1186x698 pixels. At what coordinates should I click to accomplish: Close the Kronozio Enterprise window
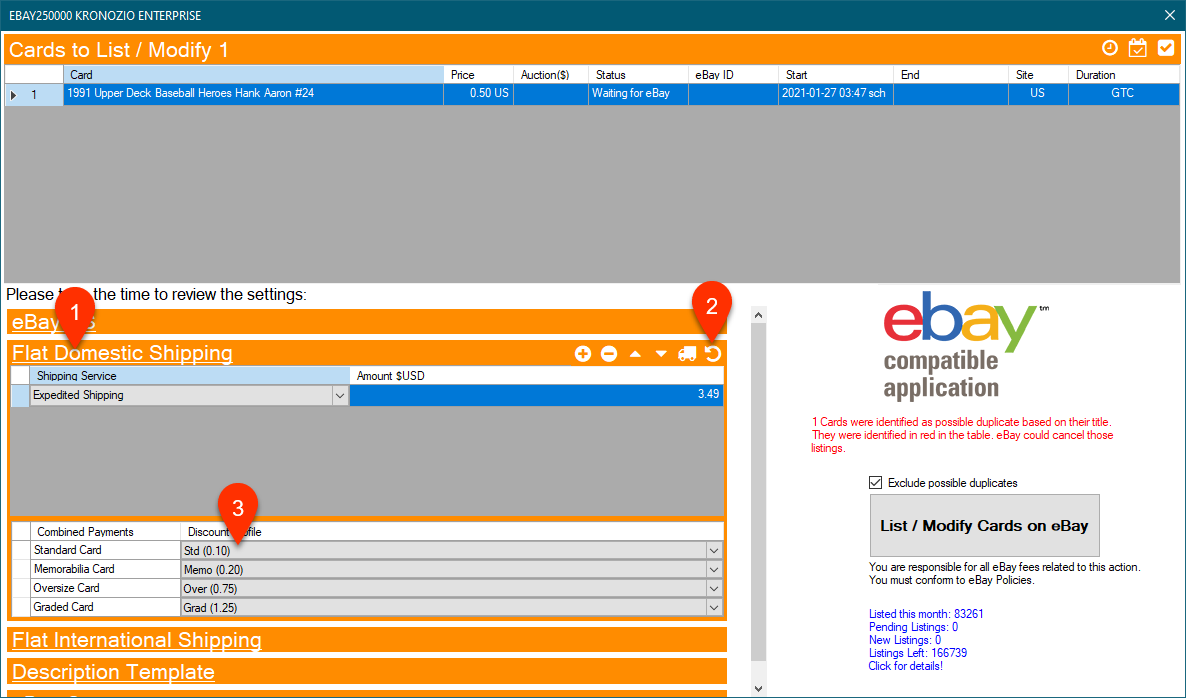coord(1169,15)
